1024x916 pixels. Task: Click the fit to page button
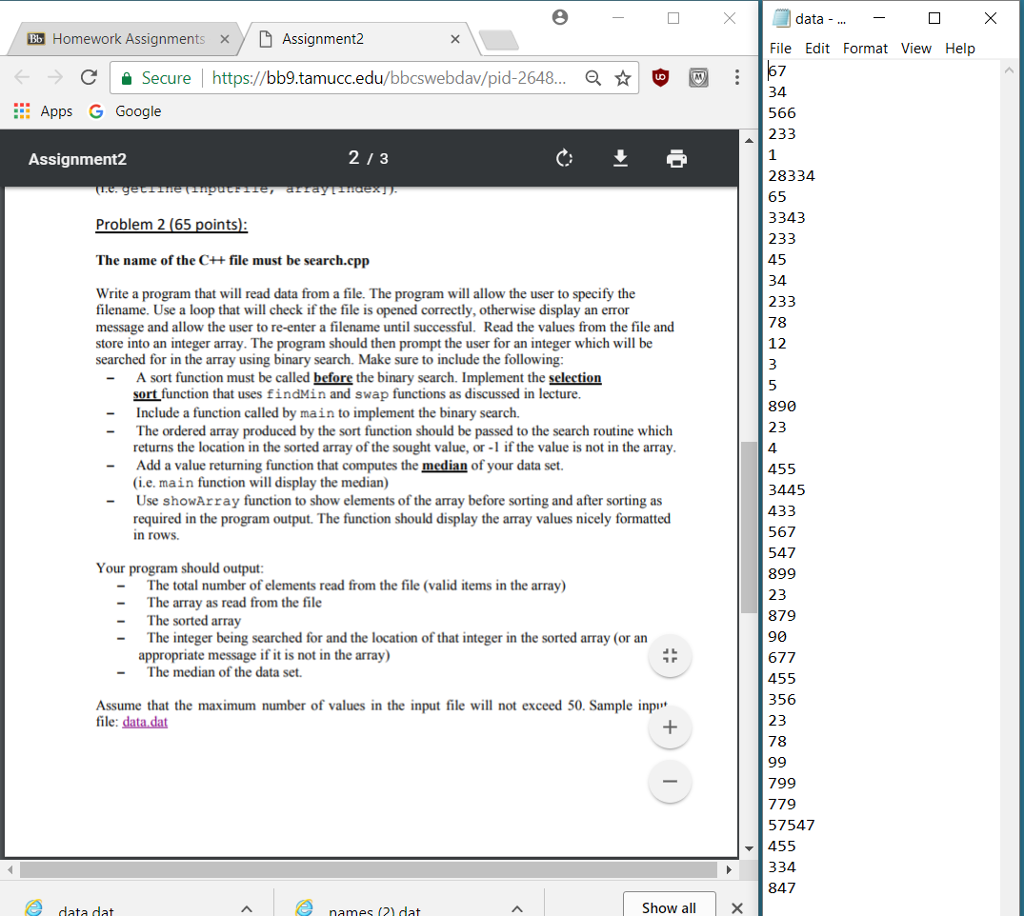coord(670,657)
